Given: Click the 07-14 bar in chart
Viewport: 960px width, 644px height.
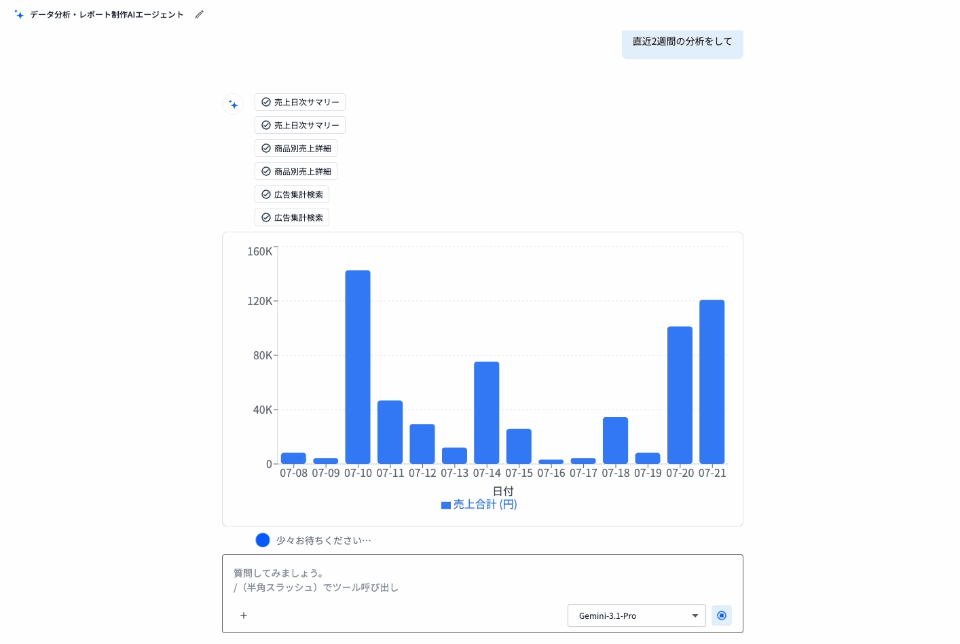Looking at the screenshot, I should tap(487, 413).
